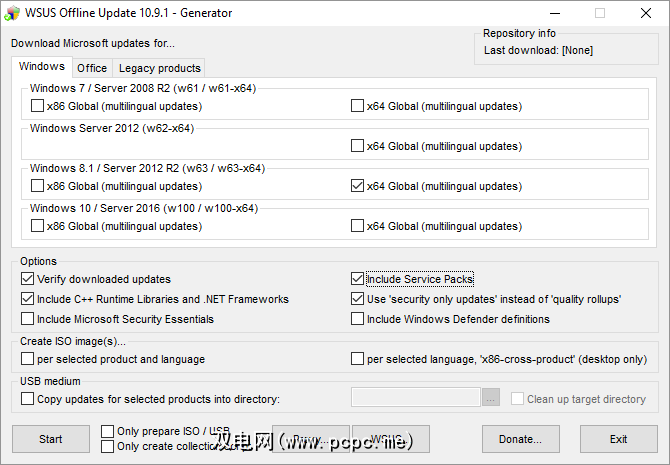Click the USB target directory text field
670x465 pixels.
416,398
